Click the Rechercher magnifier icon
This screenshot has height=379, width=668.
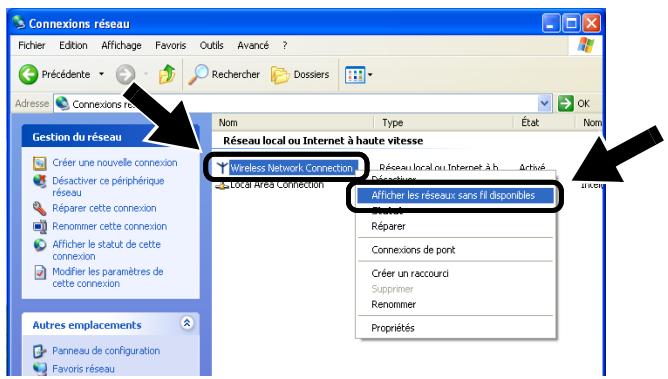(198, 75)
